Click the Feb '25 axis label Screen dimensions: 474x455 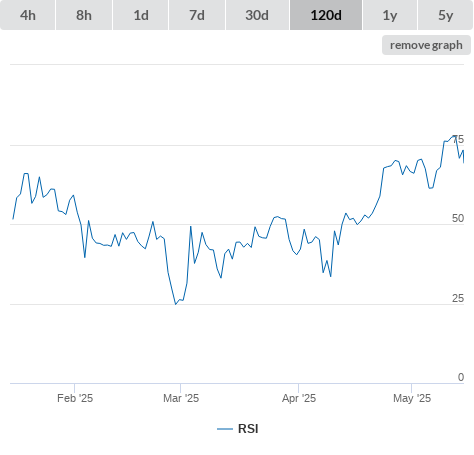pyautogui.click(x=75, y=398)
